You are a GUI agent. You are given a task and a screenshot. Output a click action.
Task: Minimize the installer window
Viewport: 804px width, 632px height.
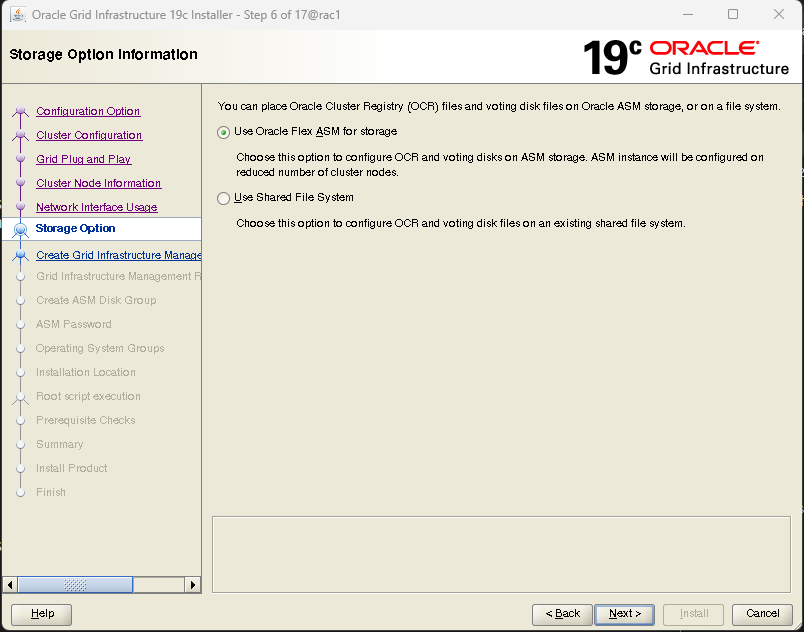(x=688, y=14)
